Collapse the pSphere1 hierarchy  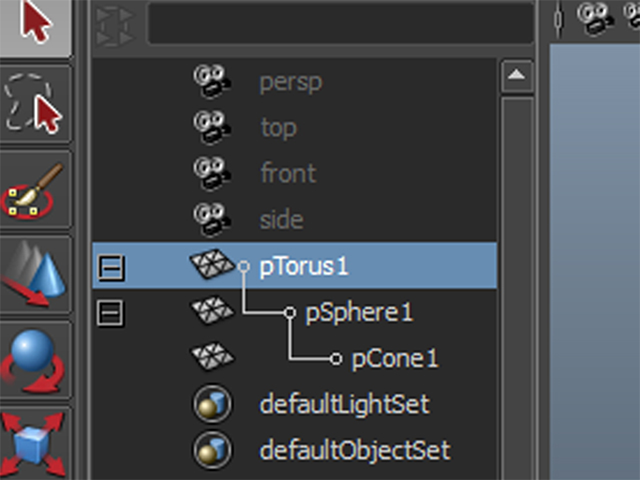pyautogui.click(x=110, y=313)
